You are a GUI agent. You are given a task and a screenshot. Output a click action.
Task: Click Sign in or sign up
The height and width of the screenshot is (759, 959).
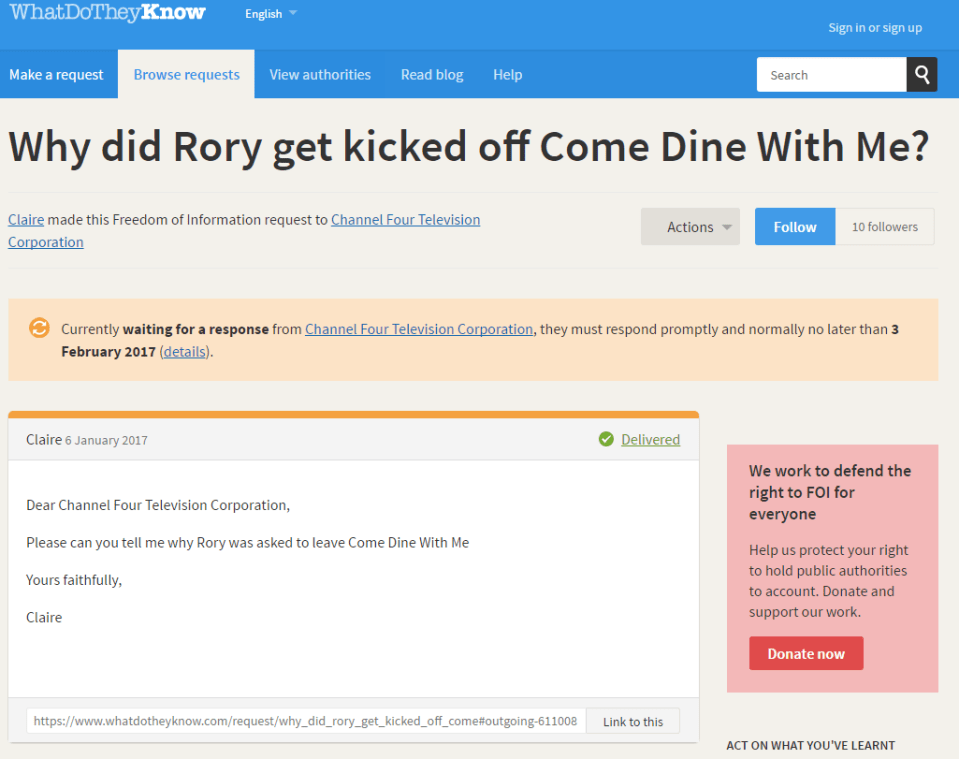tap(875, 28)
